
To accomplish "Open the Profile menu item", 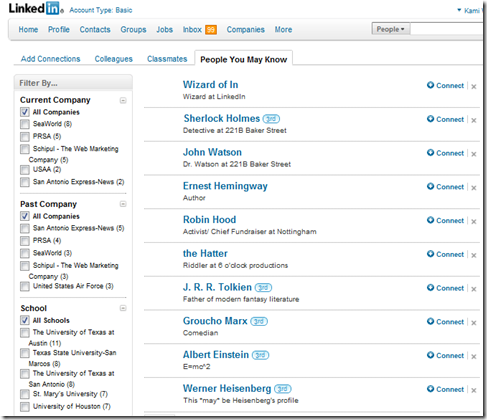I will 59,30.
